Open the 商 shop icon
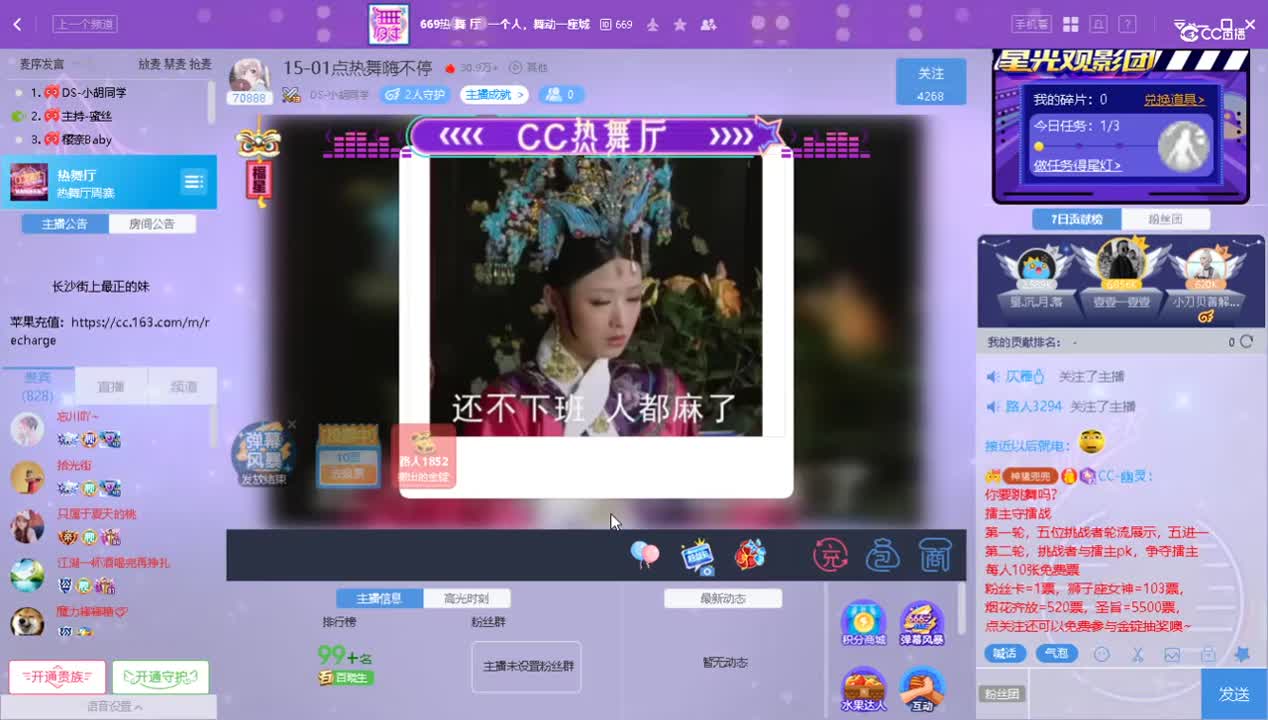Screen dimensions: 1268x720 (933, 555)
